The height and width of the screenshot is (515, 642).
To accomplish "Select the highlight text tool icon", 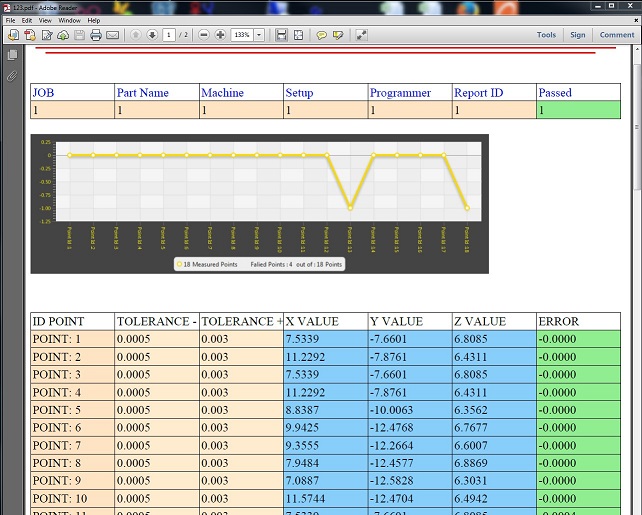I will click(x=338, y=35).
